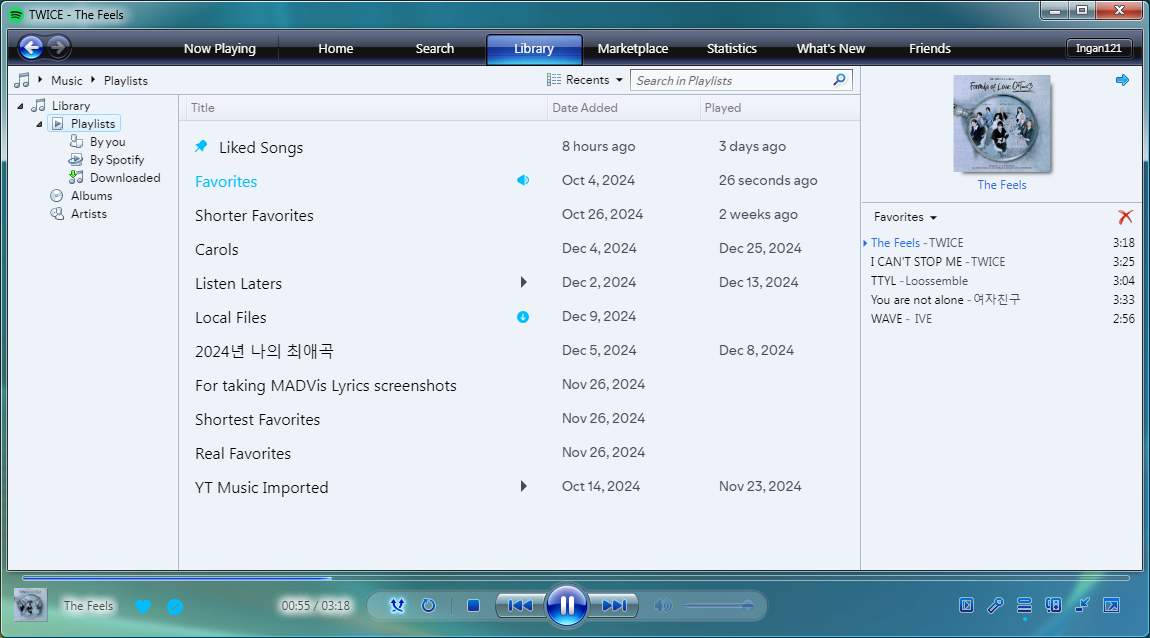The image size is (1150, 638).
Task: Open Artists in the library tree
Action: click(88, 213)
